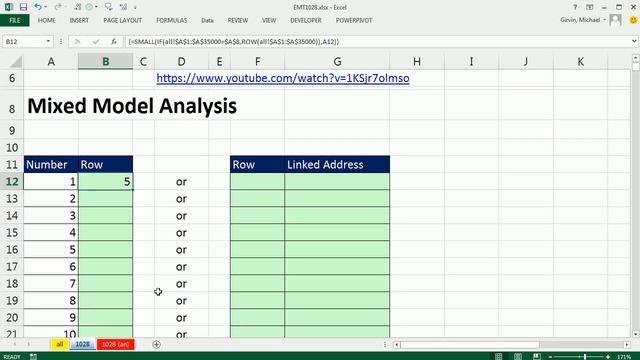
Task: Click the Enter checkmark icon in formula bar
Action: point(96,42)
